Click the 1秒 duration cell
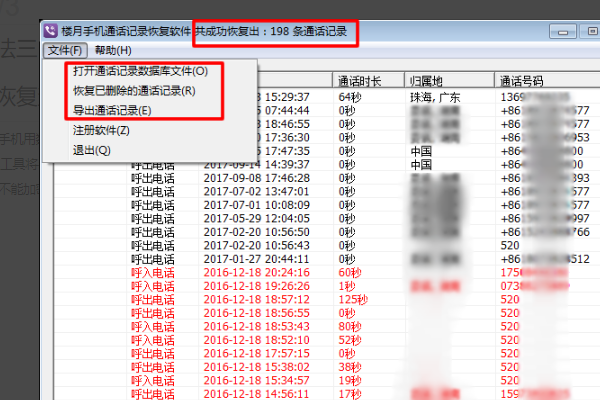Image resolution: width=600 pixels, height=400 pixels. [x=347, y=286]
